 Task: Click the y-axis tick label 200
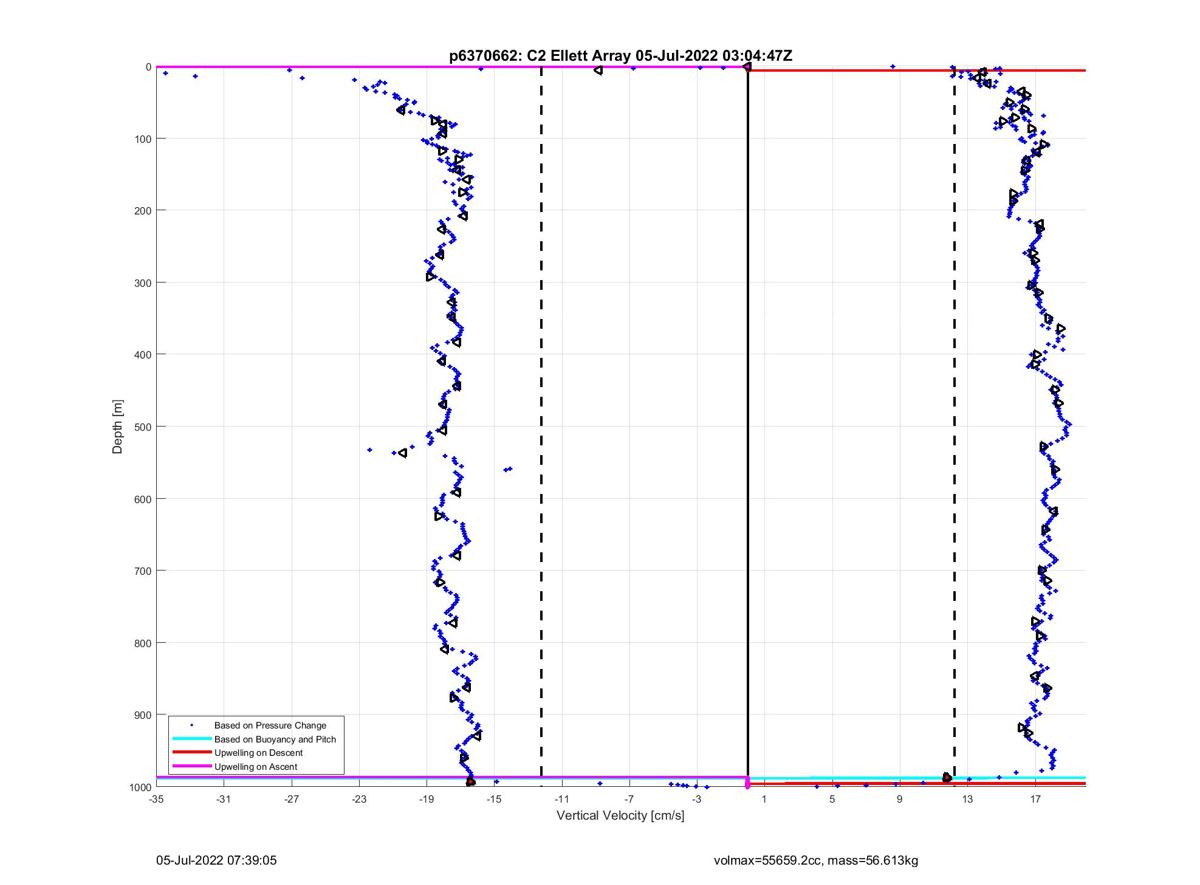coord(142,210)
